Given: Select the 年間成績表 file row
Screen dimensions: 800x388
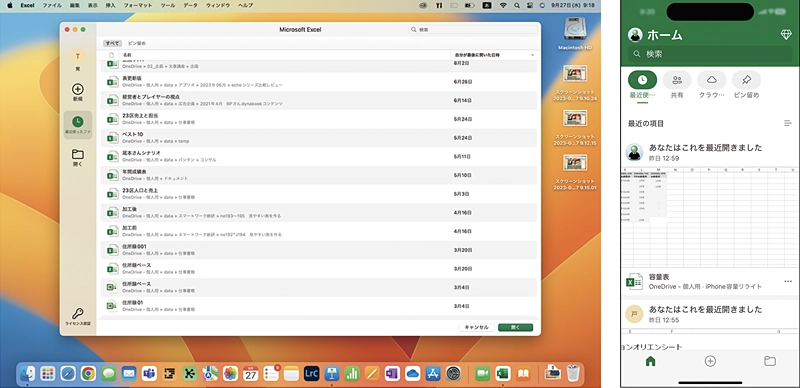Looking at the screenshot, I should tap(319, 175).
